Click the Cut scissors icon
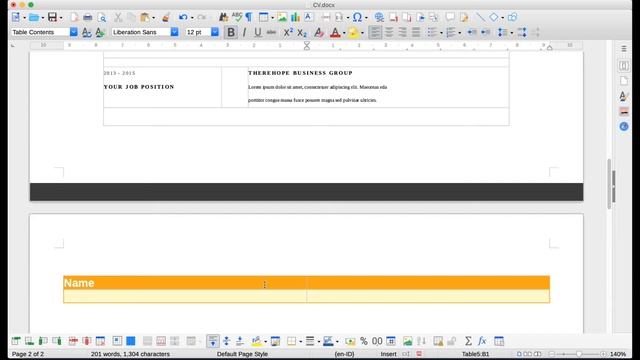Viewport: 640px width, 360px height. pos(118,17)
